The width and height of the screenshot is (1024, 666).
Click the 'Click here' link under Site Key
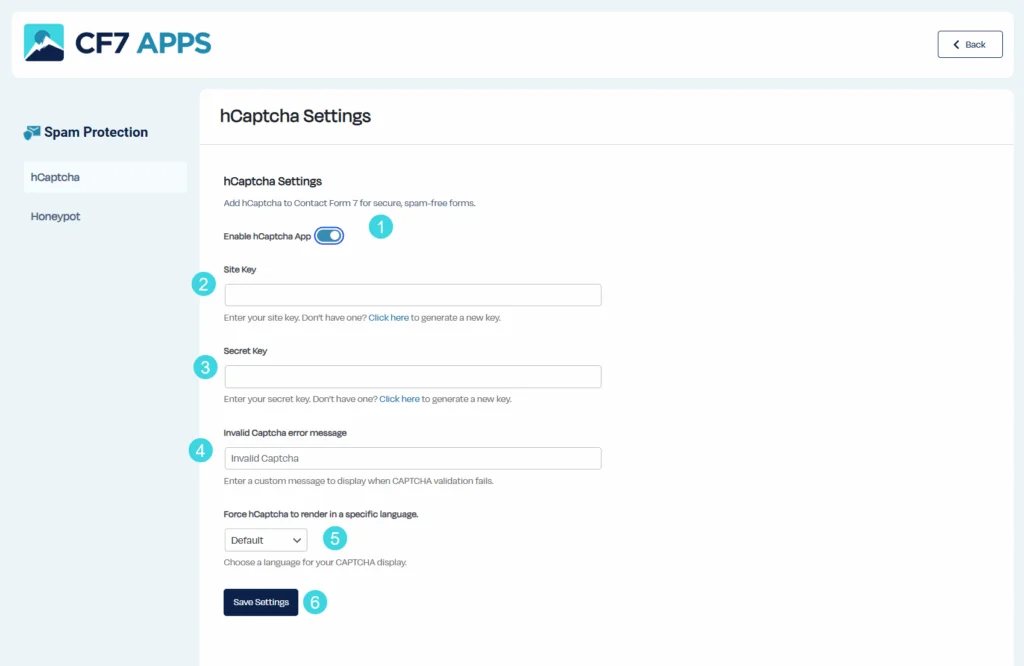pyautogui.click(x=389, y=317)
